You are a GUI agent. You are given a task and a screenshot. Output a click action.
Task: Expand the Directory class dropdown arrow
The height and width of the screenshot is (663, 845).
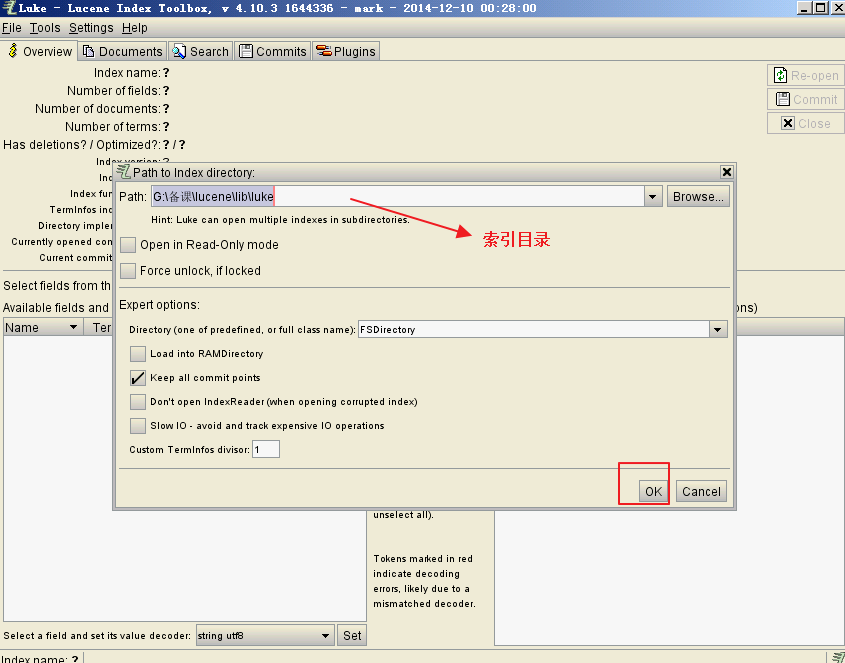pyautogui.click(x=717, y=329)
